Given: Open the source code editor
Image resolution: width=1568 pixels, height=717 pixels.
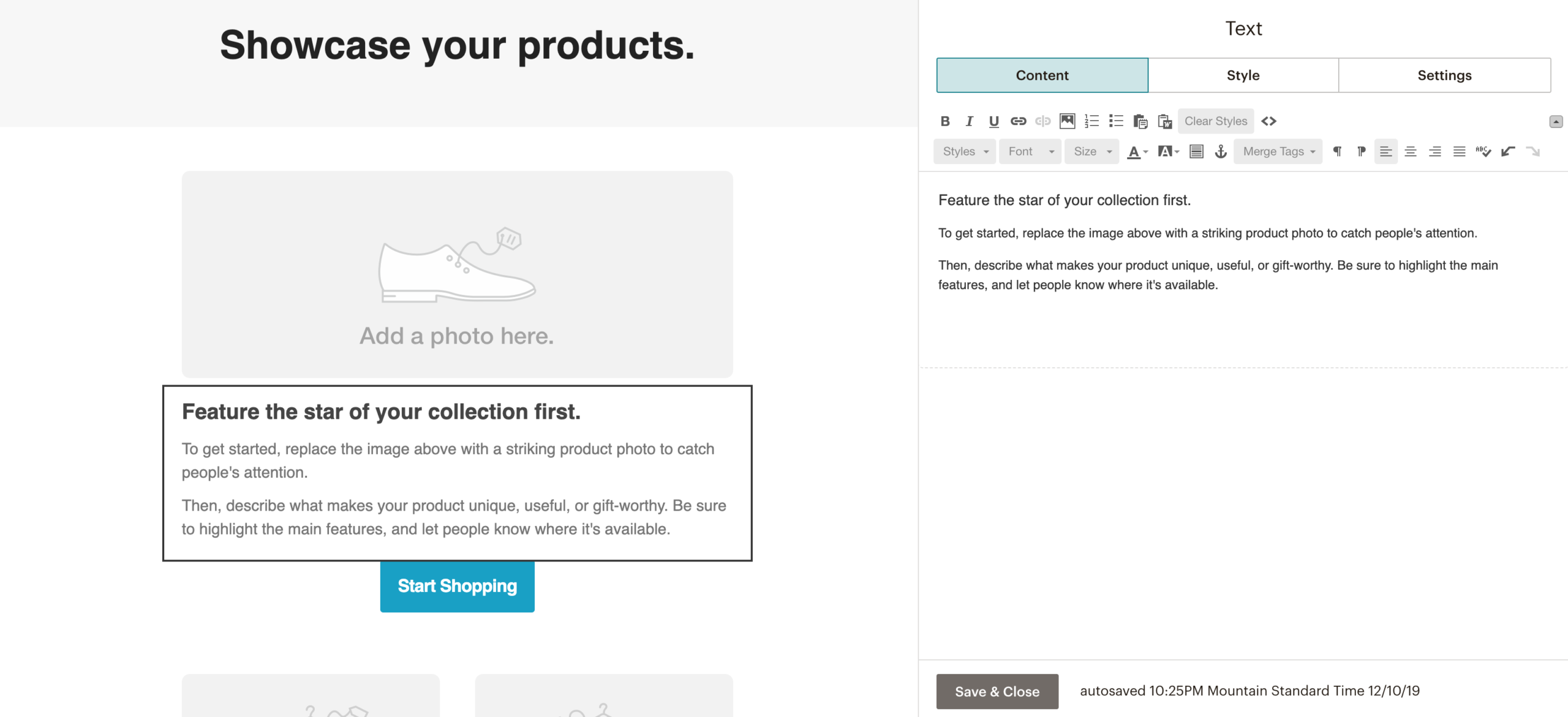Looking at the screenshot, I should pos(1269,121).
